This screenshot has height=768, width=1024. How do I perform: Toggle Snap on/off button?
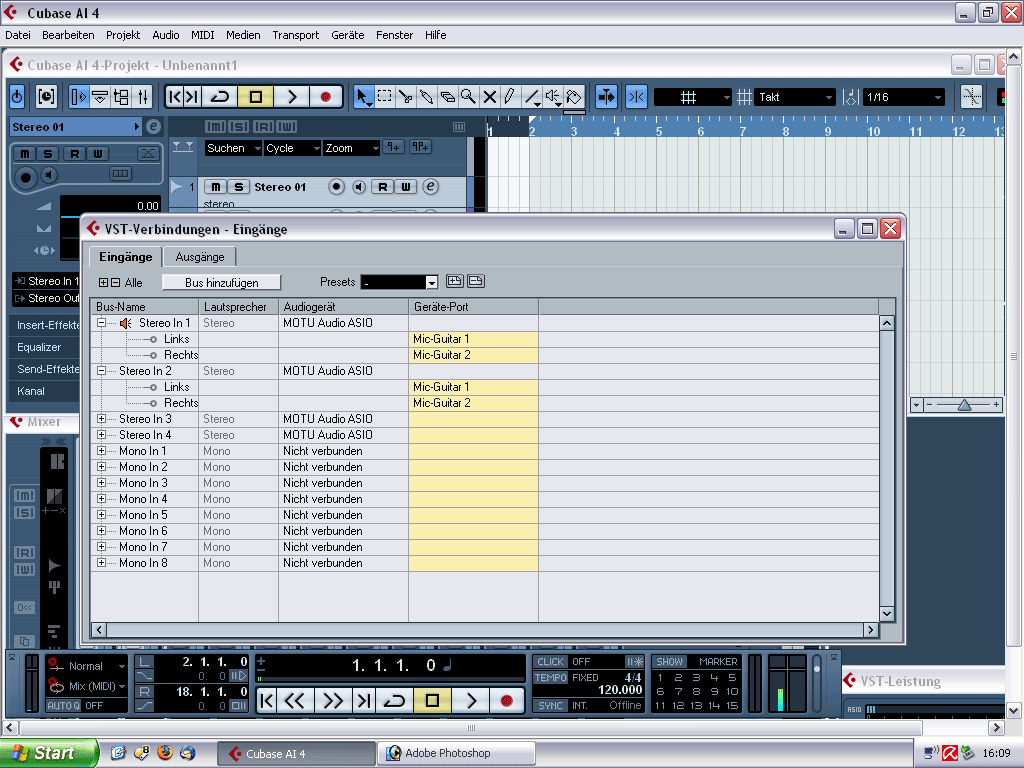(636, 97)
